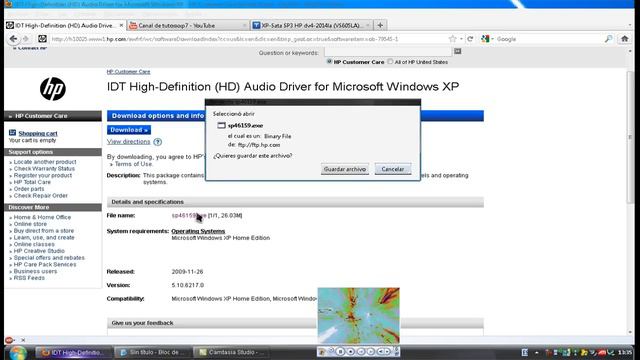Click the help question mark icon near View directions
The height and width of the screenshot is (360, 640).
[x=158, y=142]
